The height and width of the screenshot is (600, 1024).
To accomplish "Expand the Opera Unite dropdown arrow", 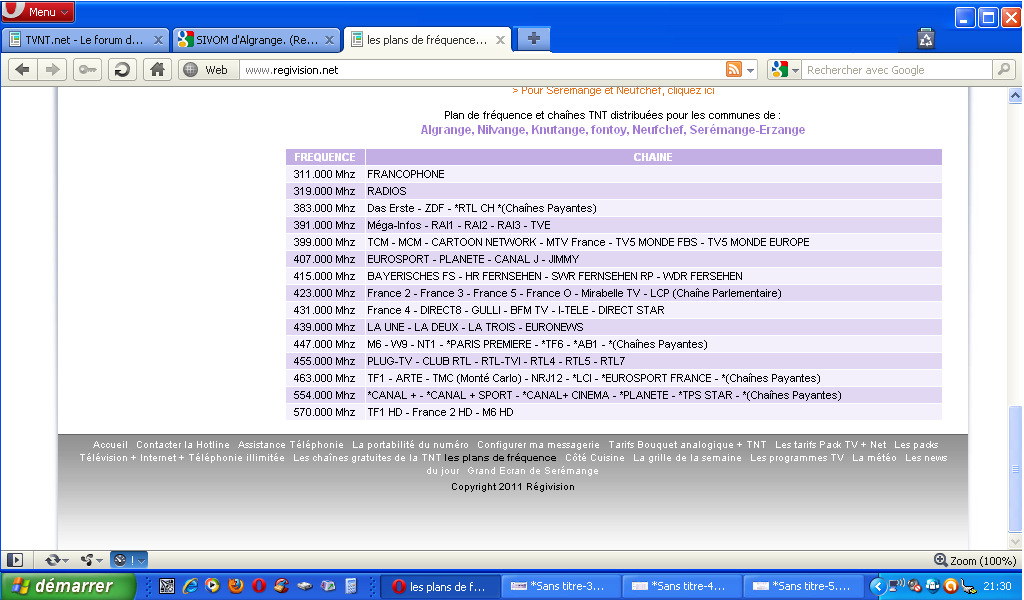I will pos(99,560).
